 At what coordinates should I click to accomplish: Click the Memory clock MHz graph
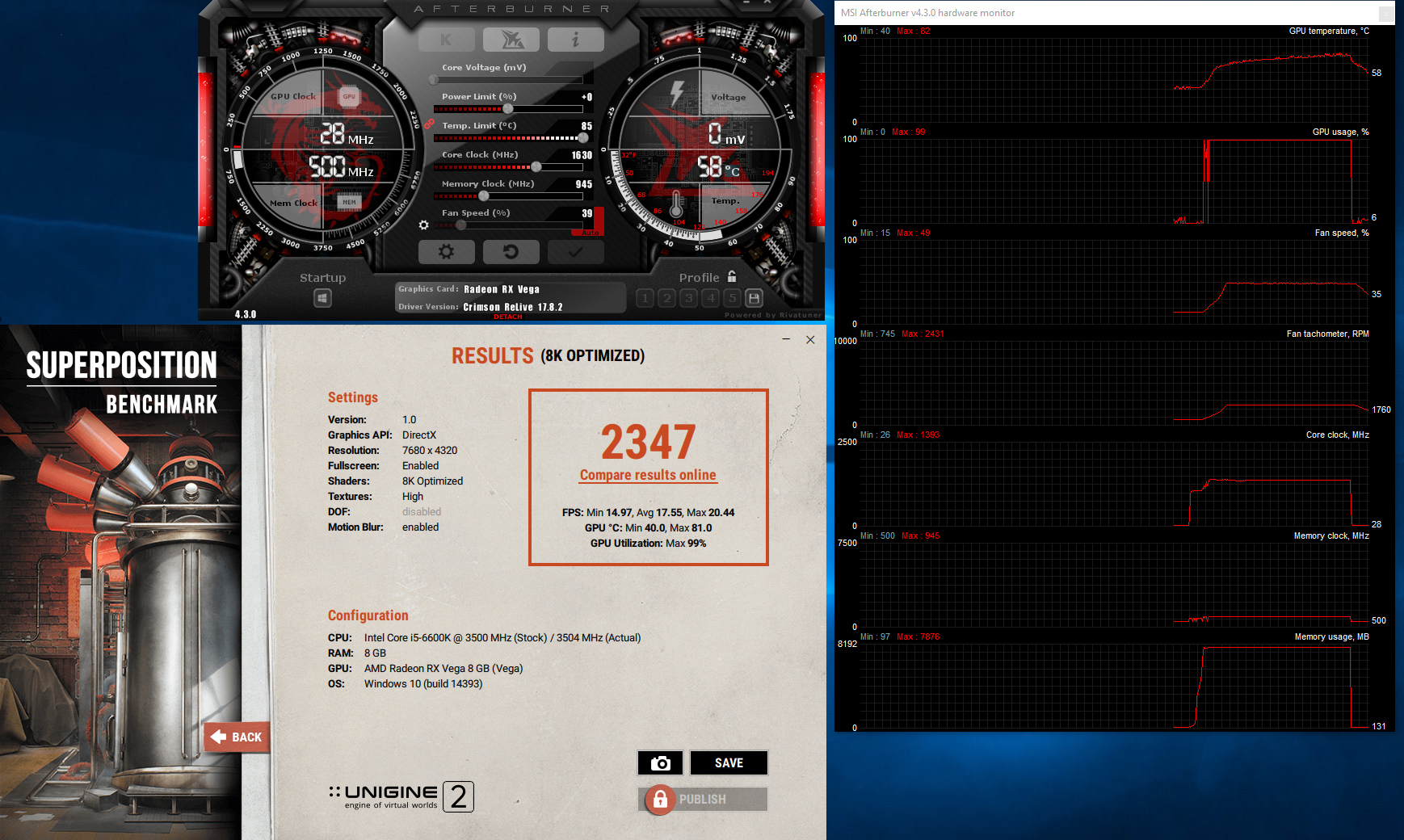coord(1113,585)
